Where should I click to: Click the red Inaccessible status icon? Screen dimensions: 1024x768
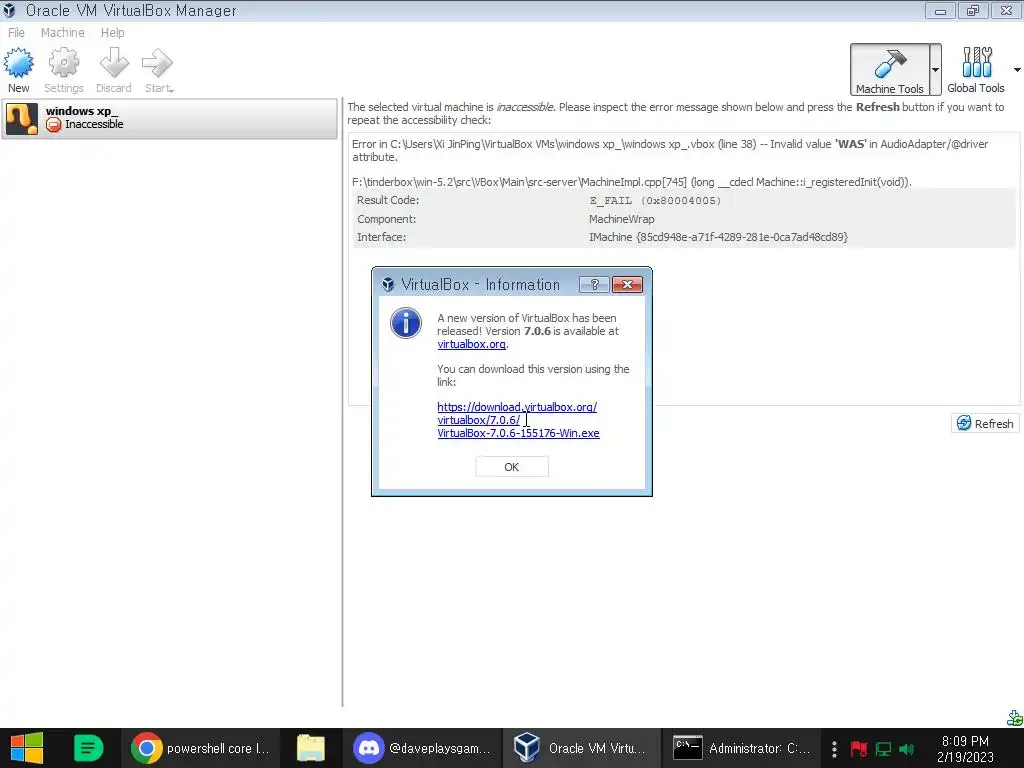pos(54,124)
